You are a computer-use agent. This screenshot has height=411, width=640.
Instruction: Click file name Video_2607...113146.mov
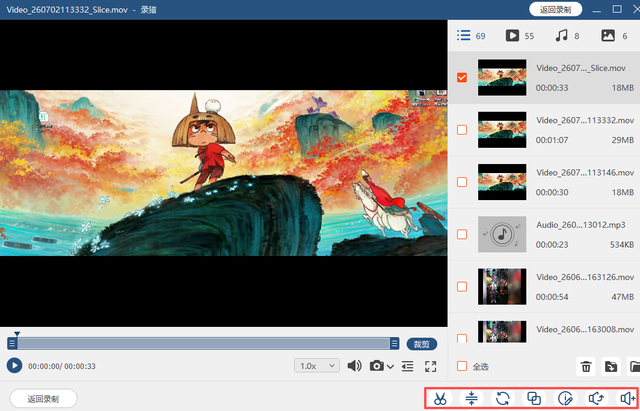click(585, 173)
